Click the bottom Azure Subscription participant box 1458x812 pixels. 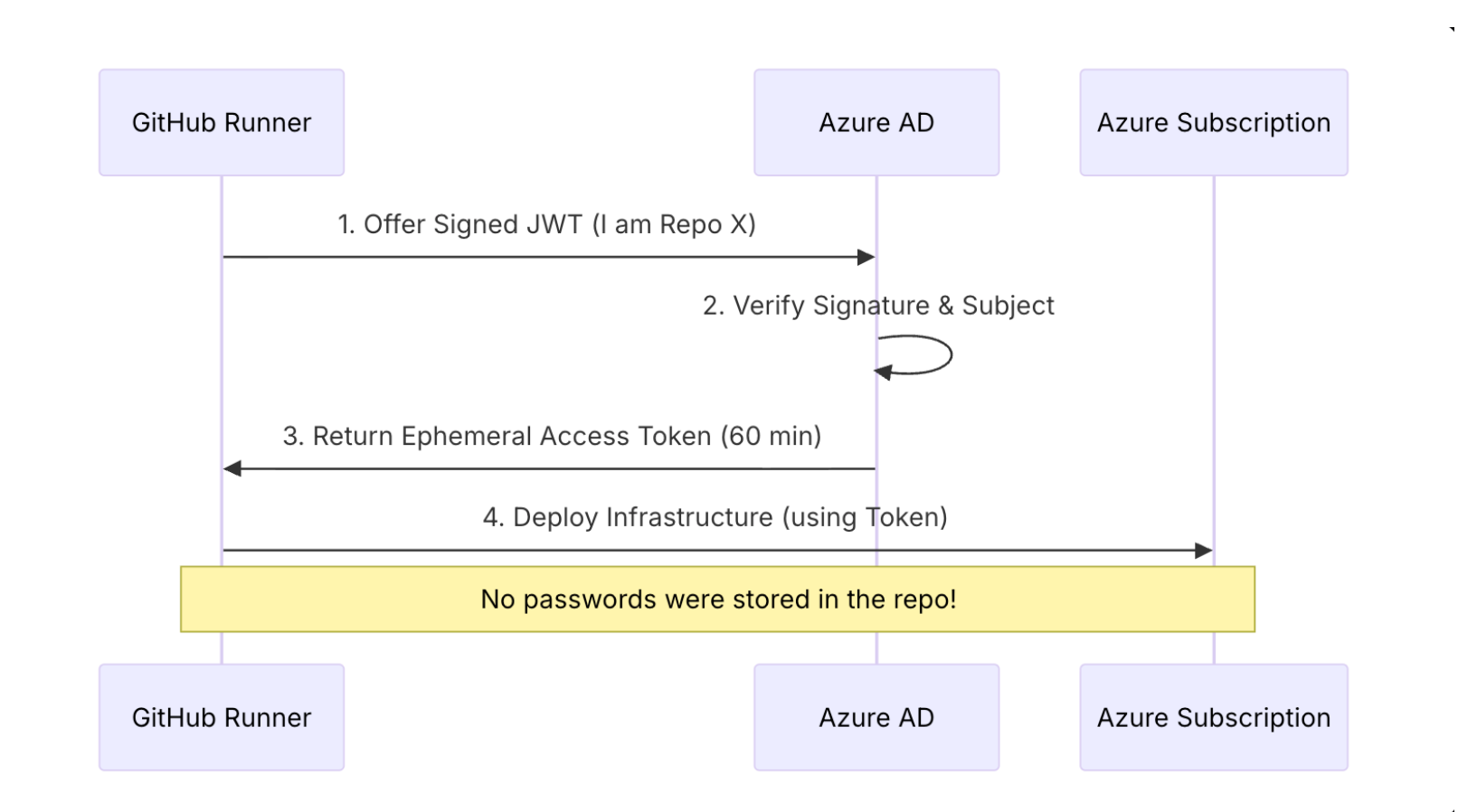click(1213, 717)
